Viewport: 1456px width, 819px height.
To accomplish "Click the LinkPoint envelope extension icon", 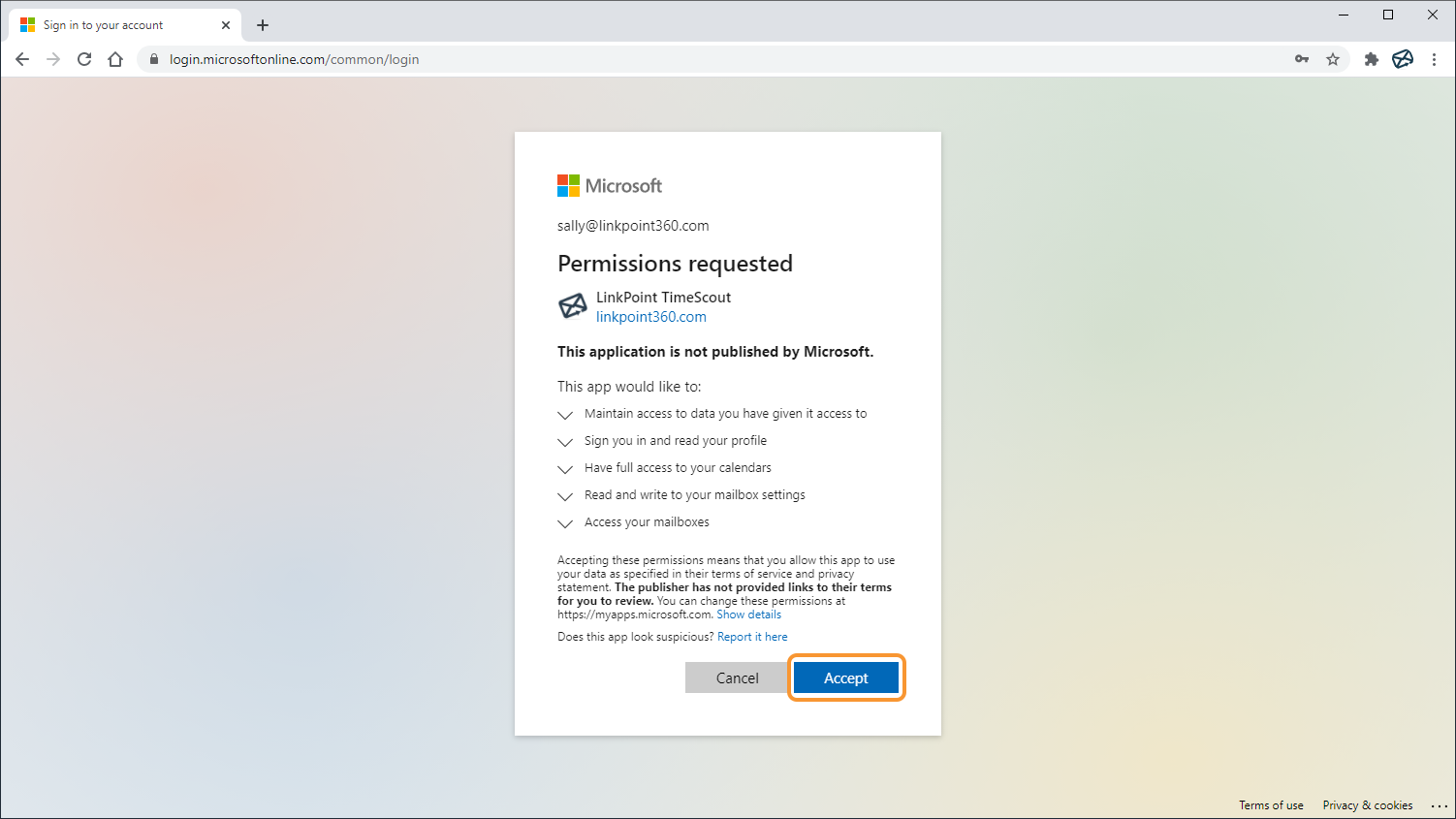I will coord(1403,59).
